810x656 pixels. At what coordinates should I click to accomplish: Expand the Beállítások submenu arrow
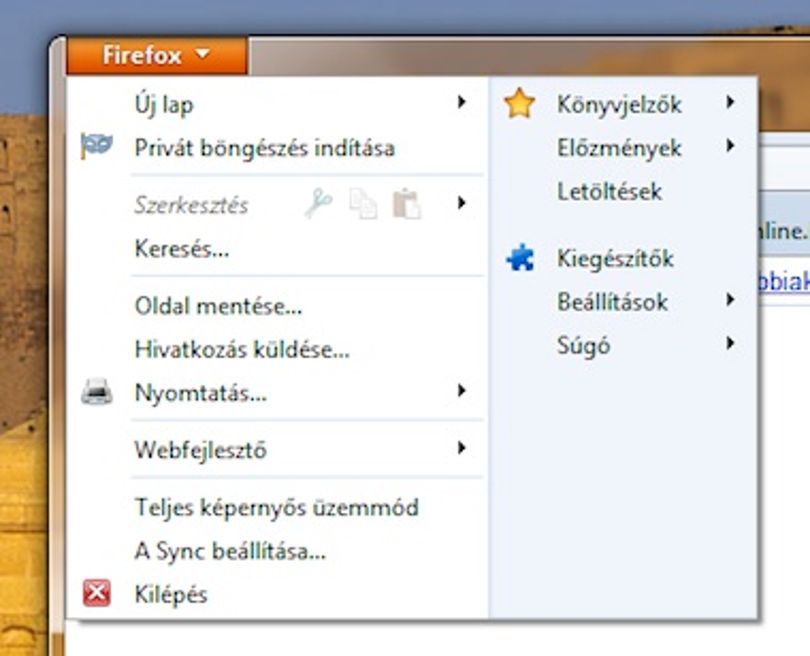(730, 300)
